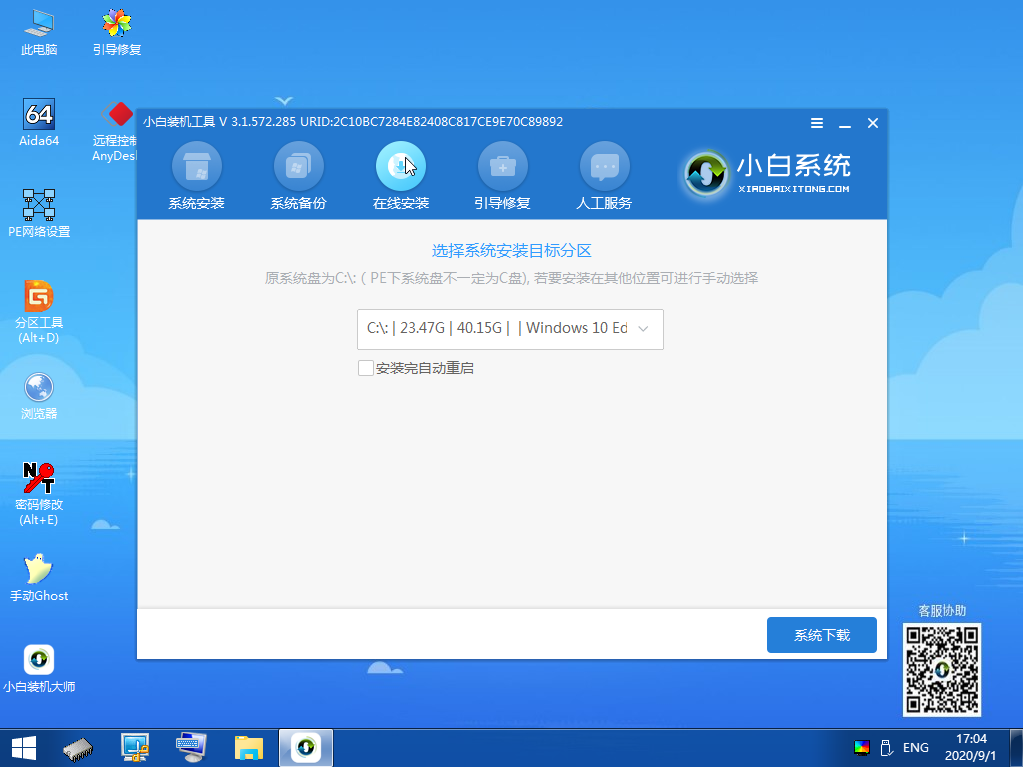Open the hamburger menu in the titlebar

point(816,122)
